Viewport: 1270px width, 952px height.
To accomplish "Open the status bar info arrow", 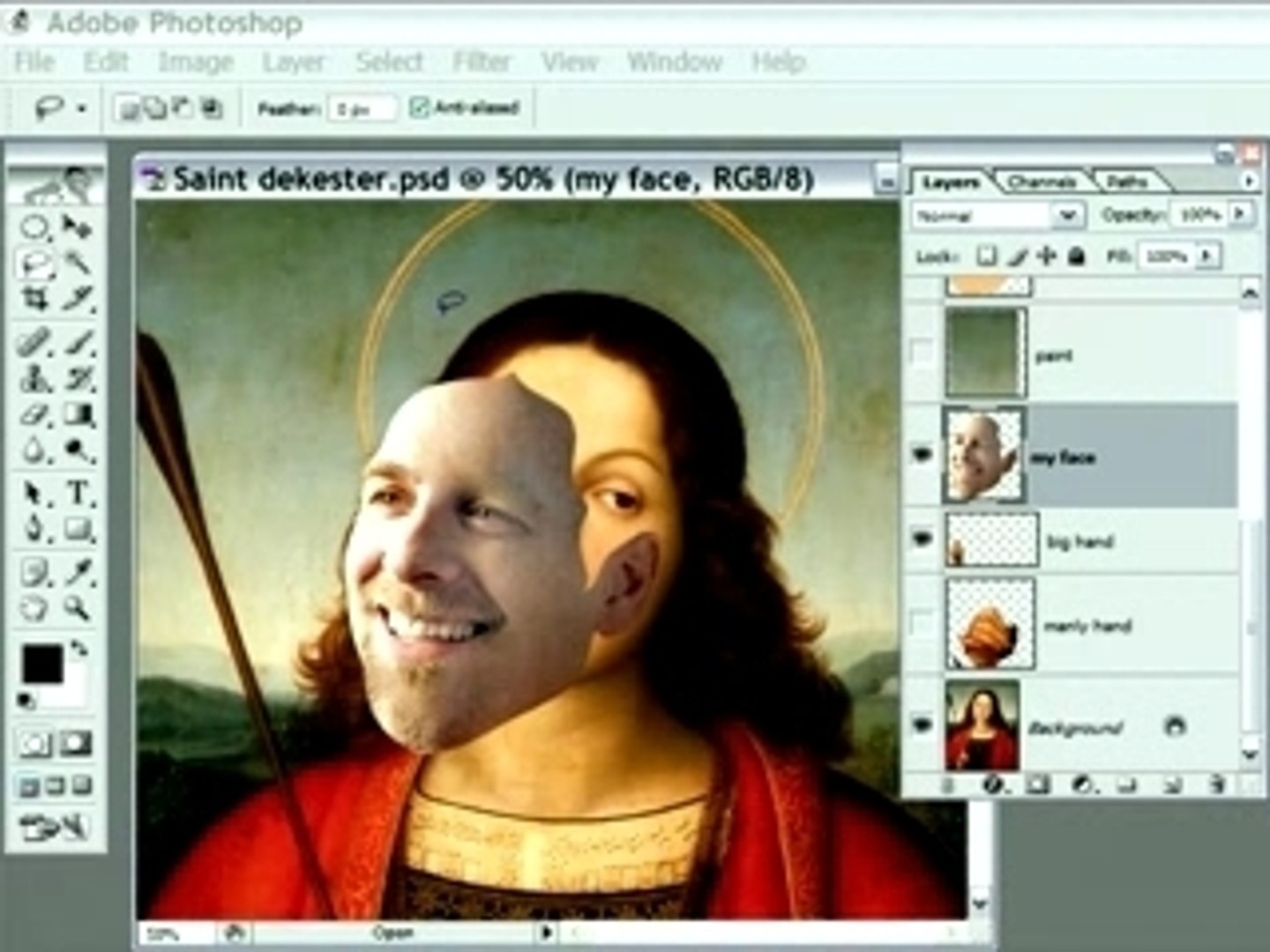I will (546, 932).
